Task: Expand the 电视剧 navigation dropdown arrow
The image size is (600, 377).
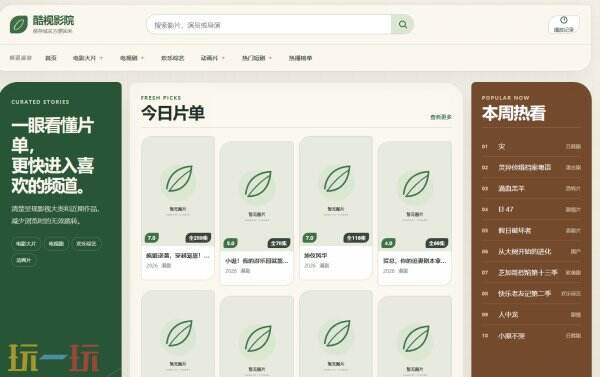Action: coord(142,58)
